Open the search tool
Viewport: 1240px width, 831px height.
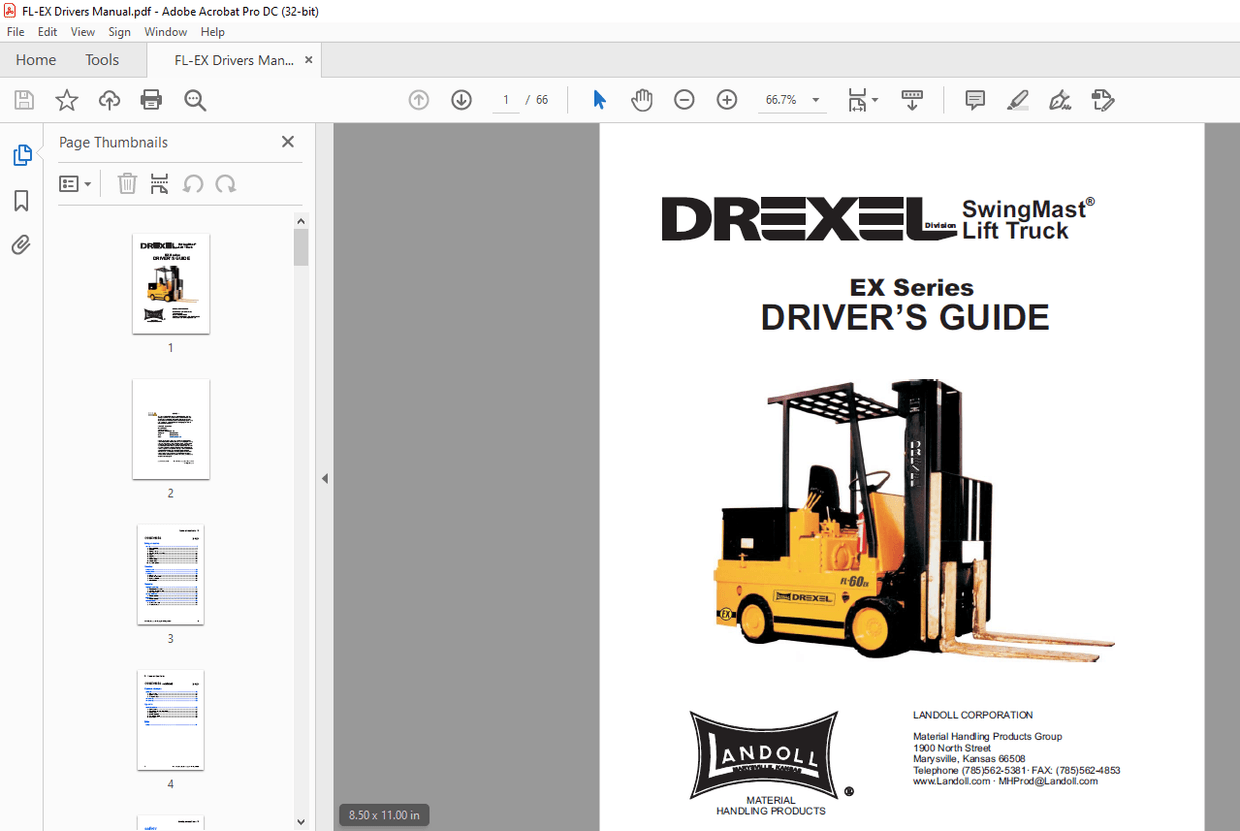pos(195,100)
